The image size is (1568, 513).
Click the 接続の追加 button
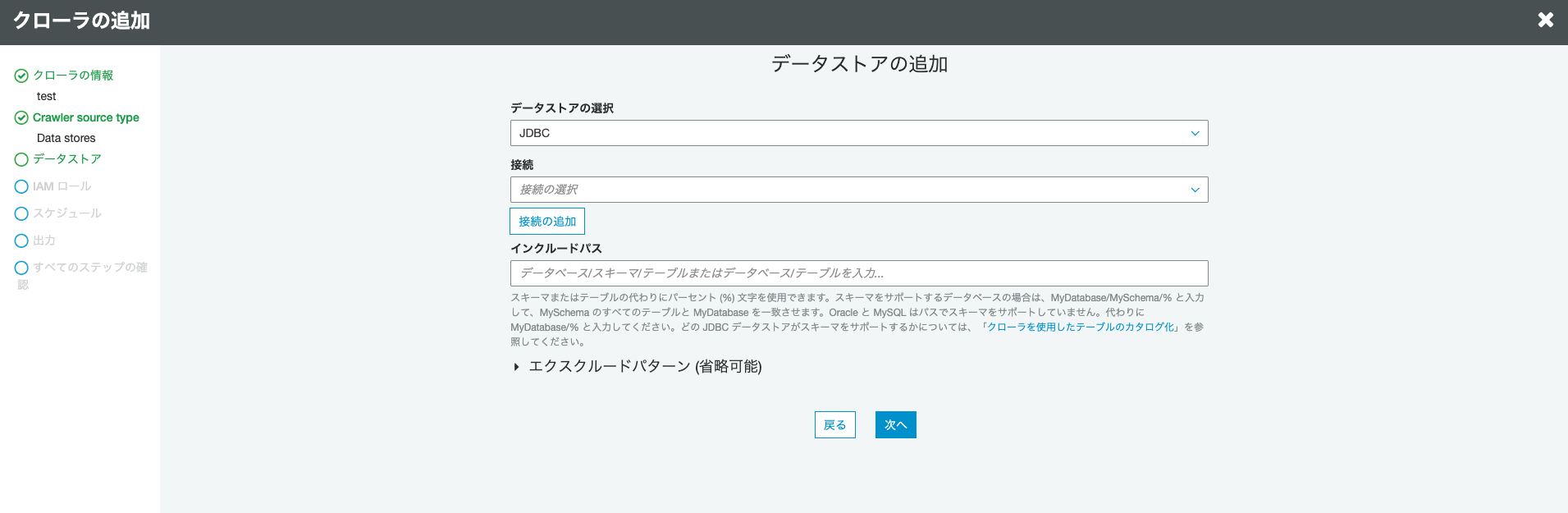[547, 222]
